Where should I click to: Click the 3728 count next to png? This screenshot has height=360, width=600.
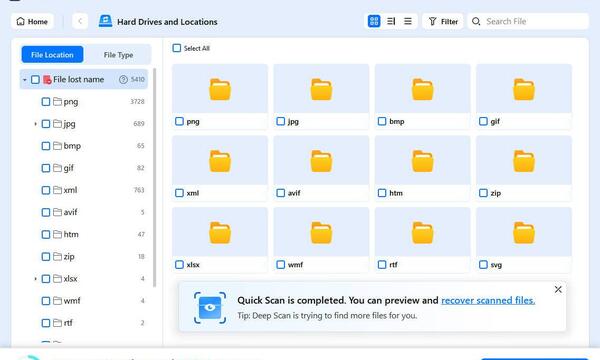[137, 102]
